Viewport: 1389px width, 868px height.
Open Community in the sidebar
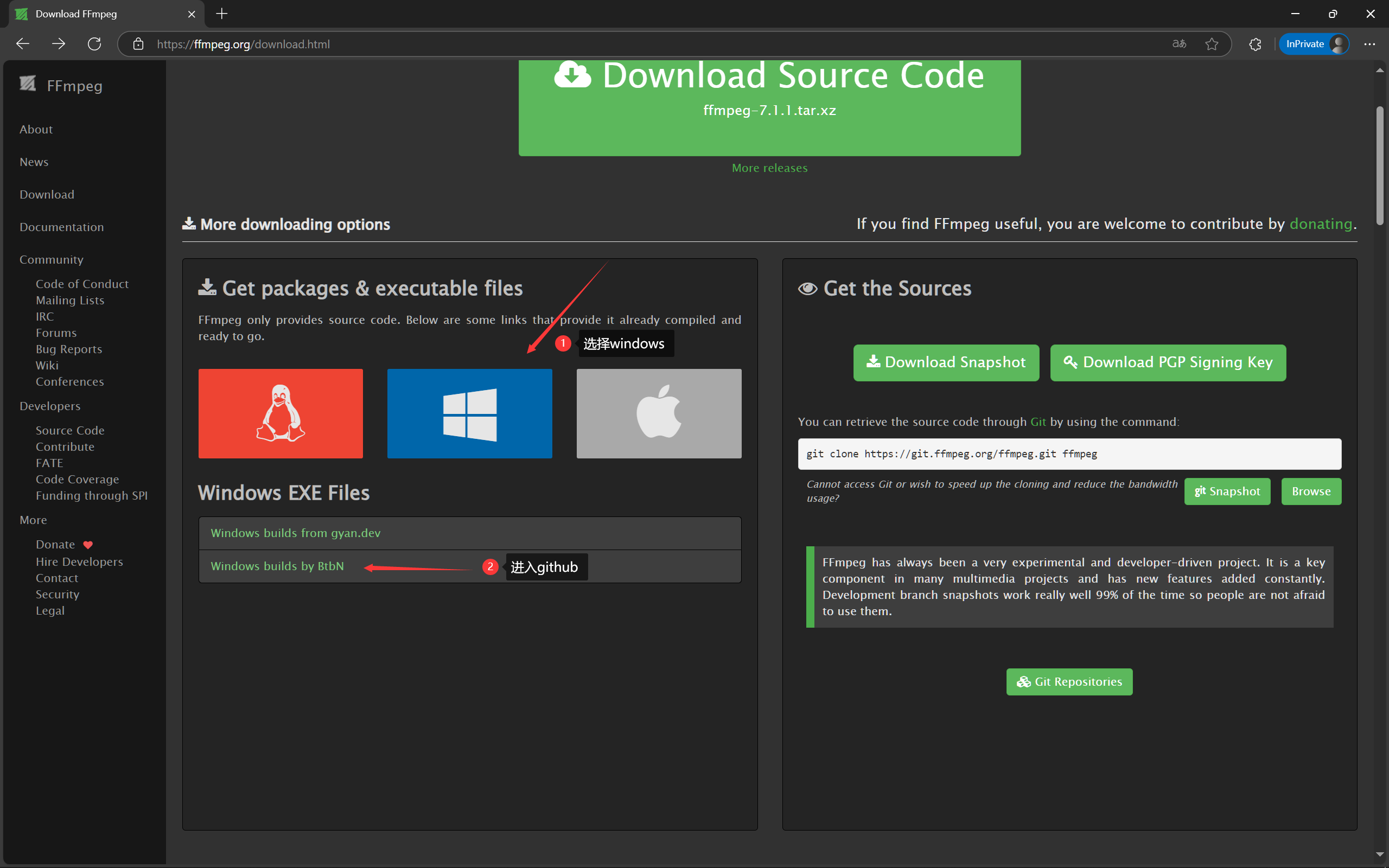[x=51, y=260]
